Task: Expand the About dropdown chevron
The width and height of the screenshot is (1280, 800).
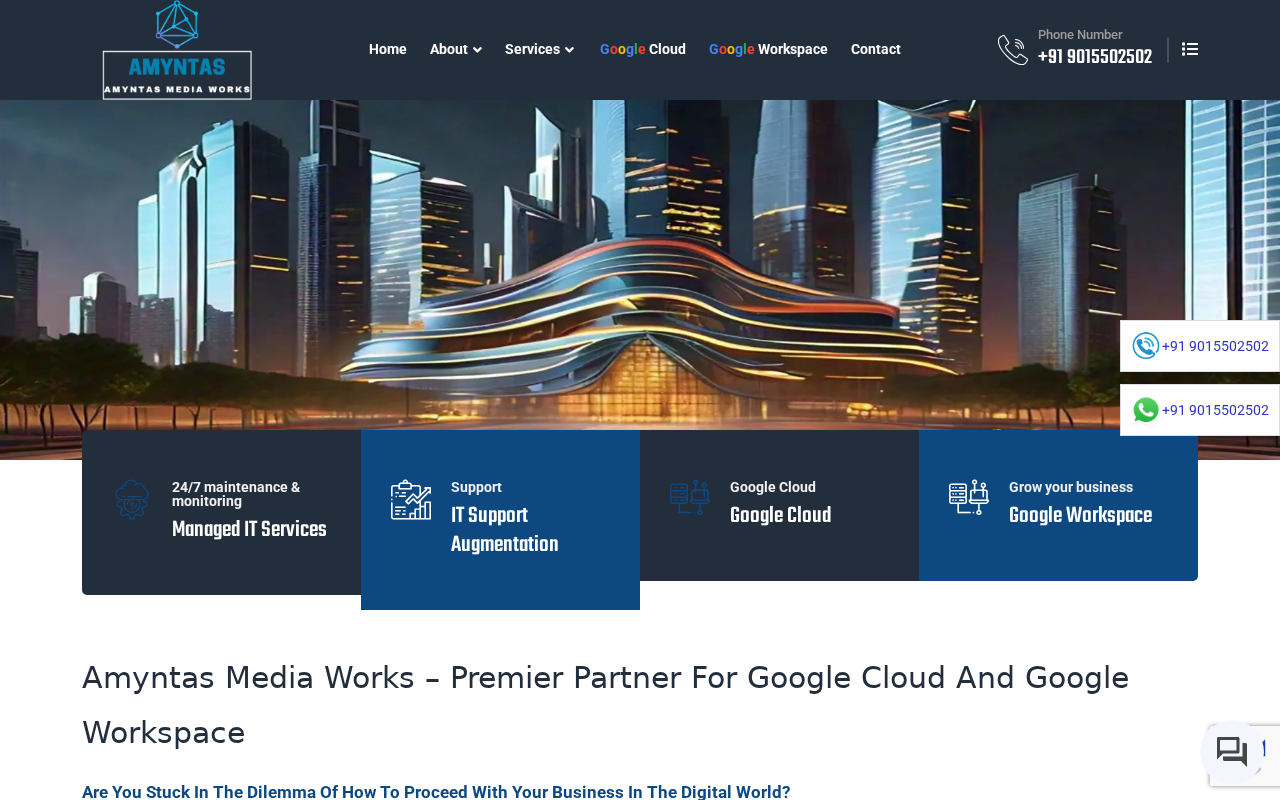Action: (477, 50)
